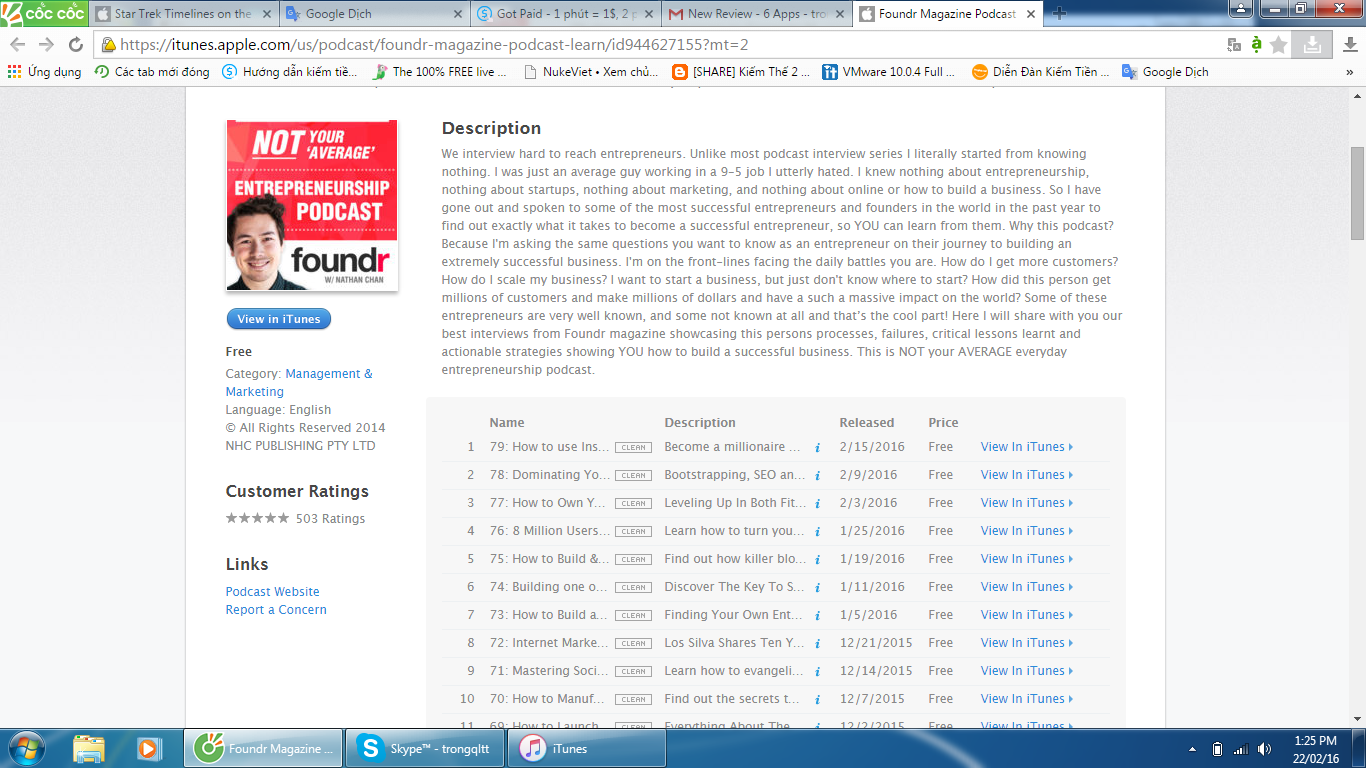Select episode name '73: How to Build a...'

(548, 615)
